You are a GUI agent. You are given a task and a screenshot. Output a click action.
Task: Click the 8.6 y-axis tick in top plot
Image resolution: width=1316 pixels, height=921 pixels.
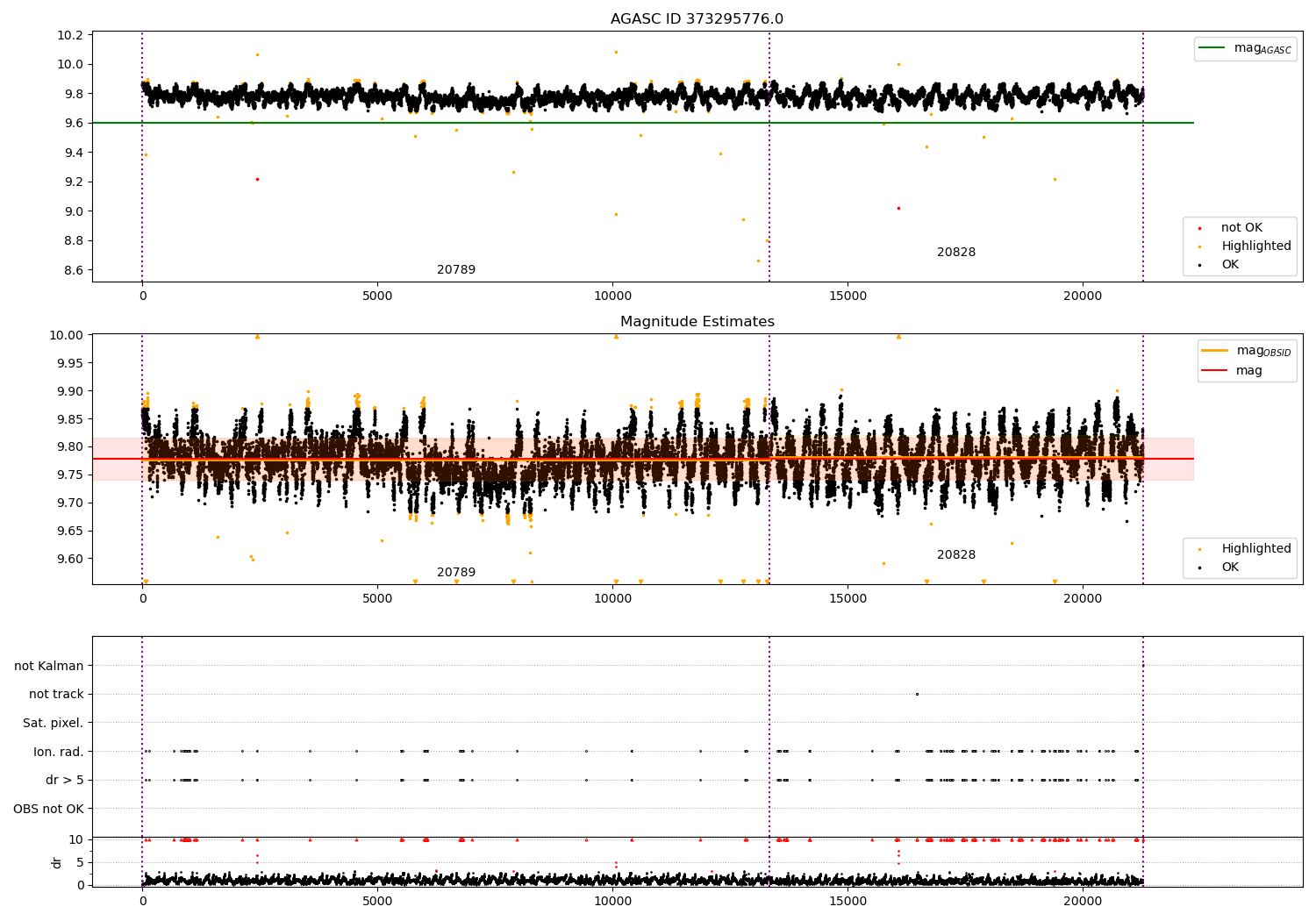(74, 270)
